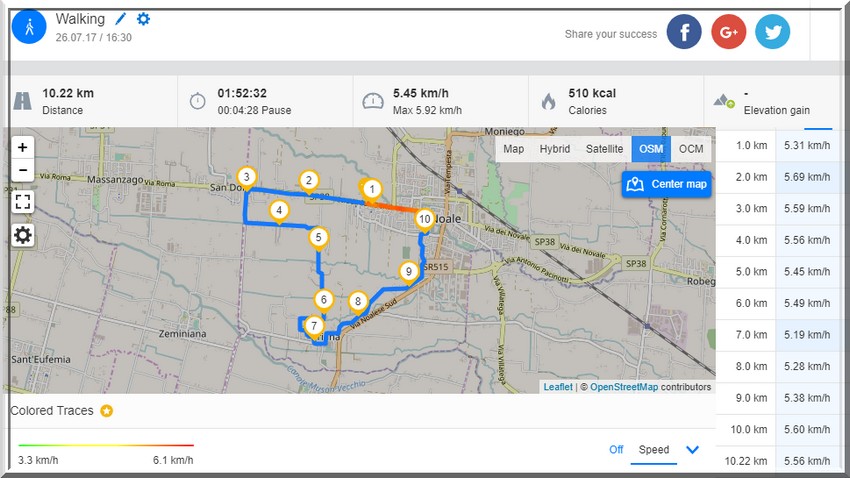Select the 8.0 km split row

click(x=781, y=366)
